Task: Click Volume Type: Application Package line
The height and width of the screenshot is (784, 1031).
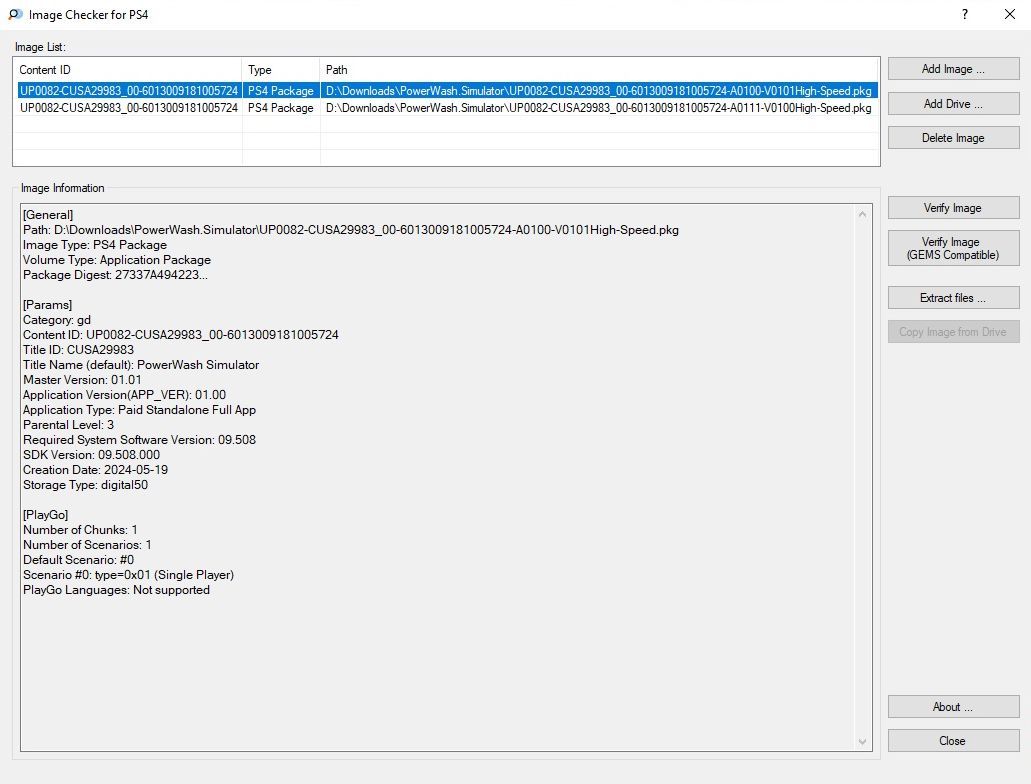Action: [117, 260]
